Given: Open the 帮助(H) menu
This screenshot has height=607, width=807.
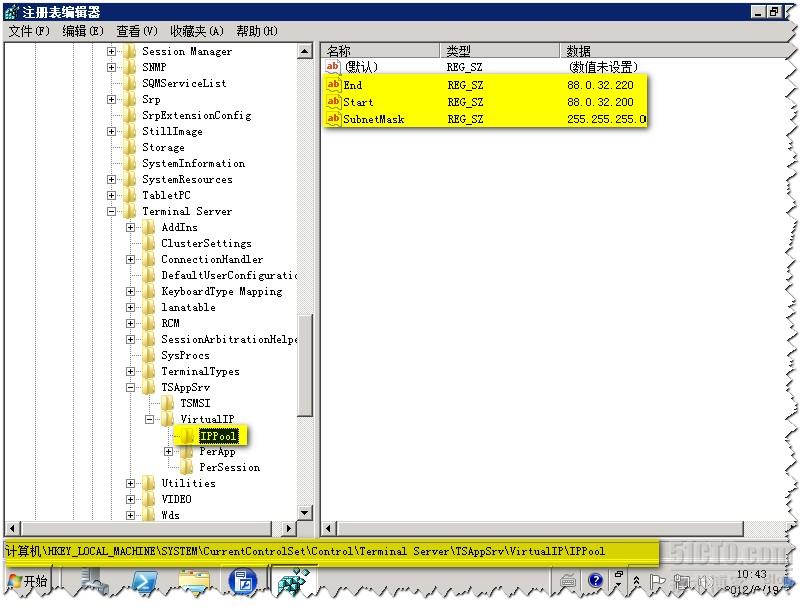Looking at the screenshot, I should tap(257, 31).
